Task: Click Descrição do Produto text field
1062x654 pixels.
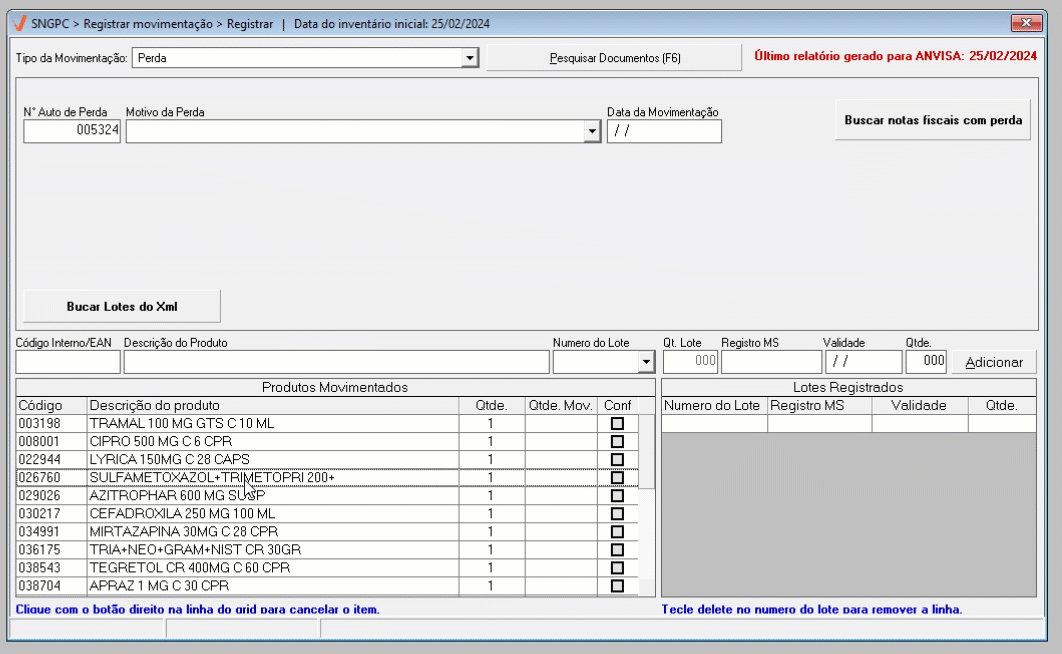Action: tap(336, 362)
